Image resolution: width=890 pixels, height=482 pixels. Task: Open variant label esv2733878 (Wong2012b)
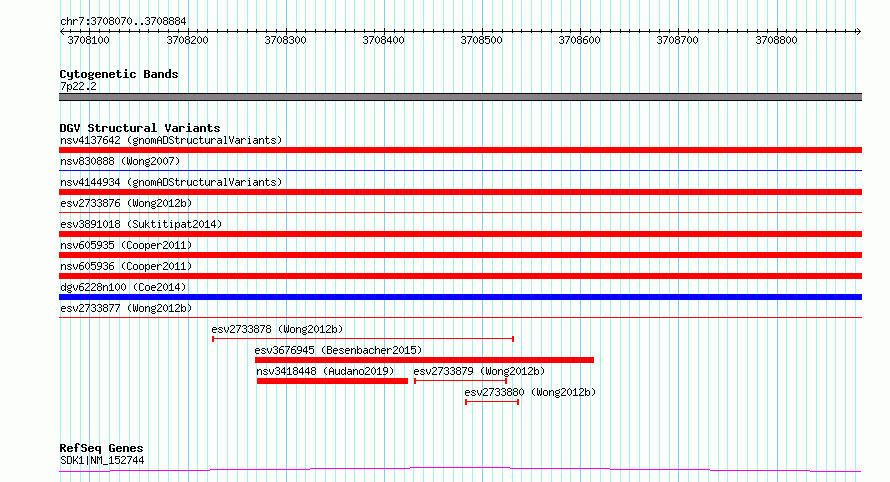[277, 329]
